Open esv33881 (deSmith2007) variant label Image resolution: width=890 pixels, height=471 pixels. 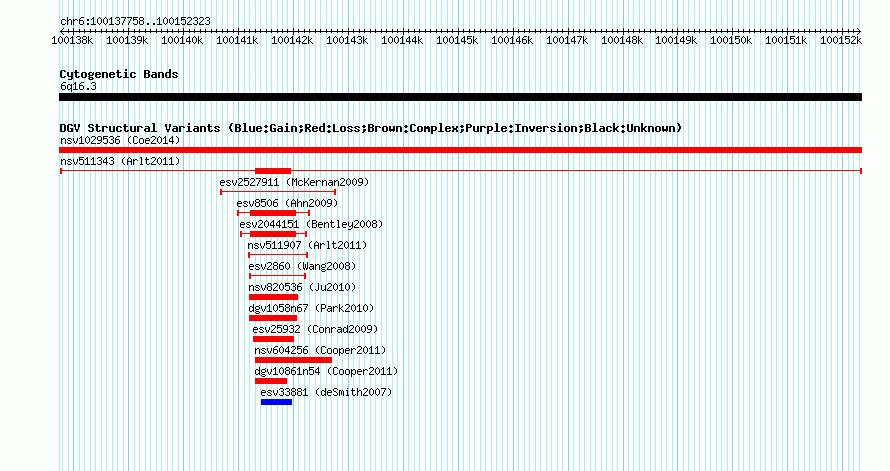pyautogui.click(x=326, y=392)
